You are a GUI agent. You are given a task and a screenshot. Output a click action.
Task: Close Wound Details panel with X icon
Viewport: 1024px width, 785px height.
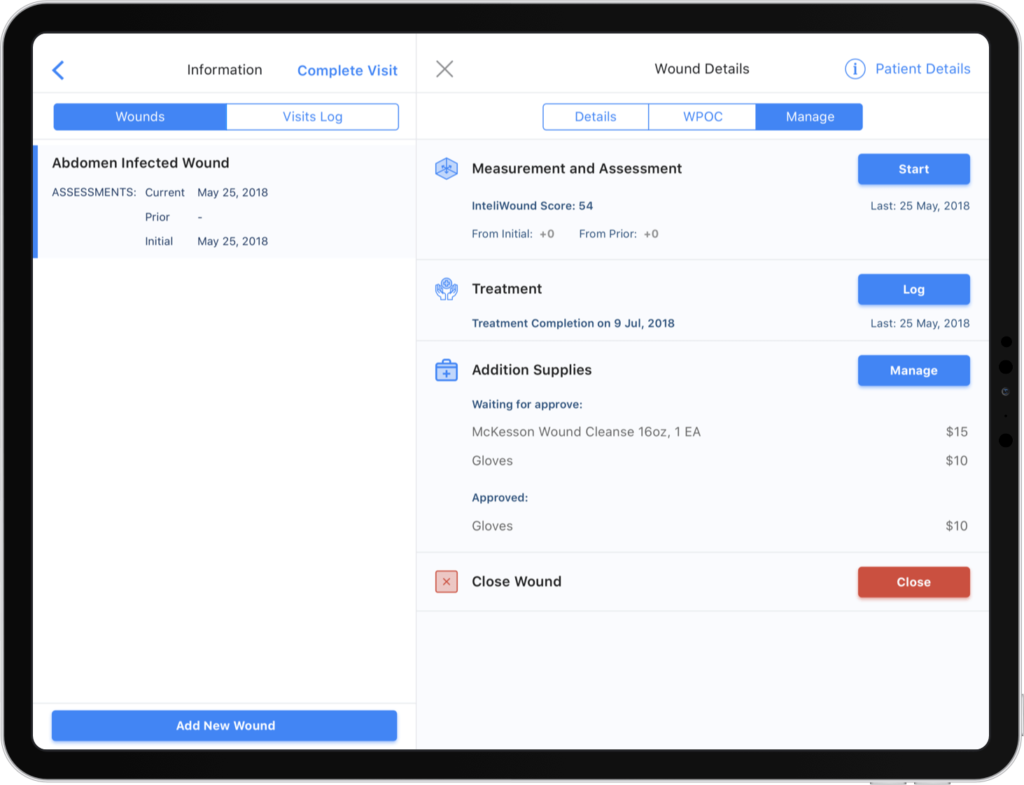pyautogui.click(x=445, y=69)
